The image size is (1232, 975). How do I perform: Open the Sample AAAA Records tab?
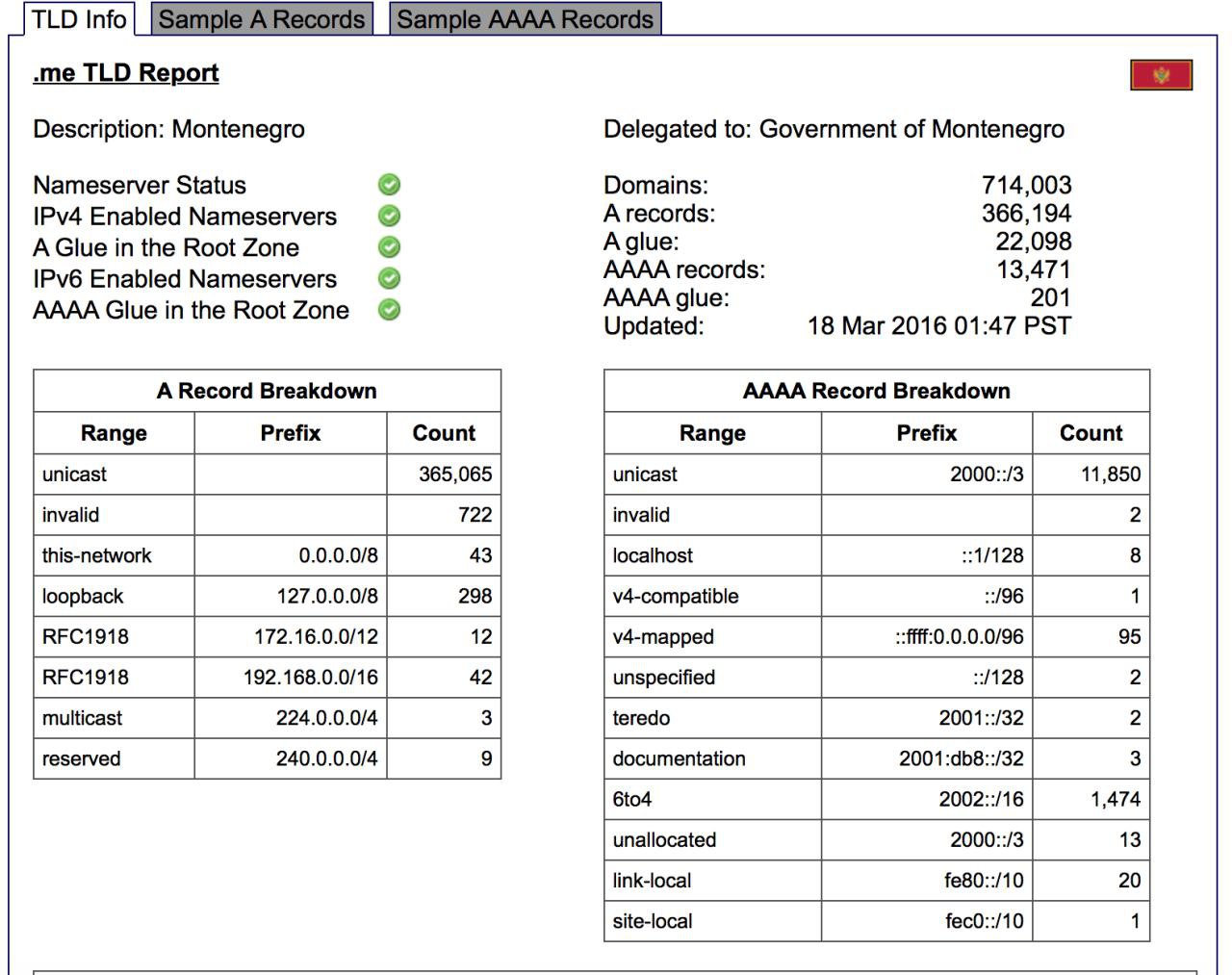[526, 19]
